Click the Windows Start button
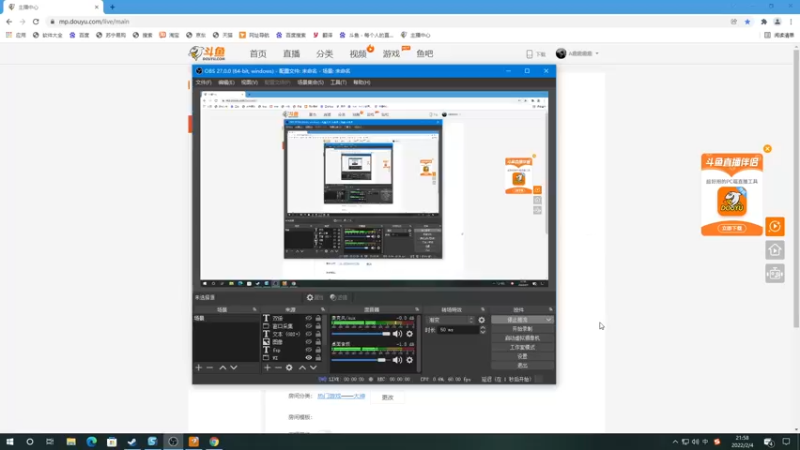The image size is (800, 450). coord(10,441)
